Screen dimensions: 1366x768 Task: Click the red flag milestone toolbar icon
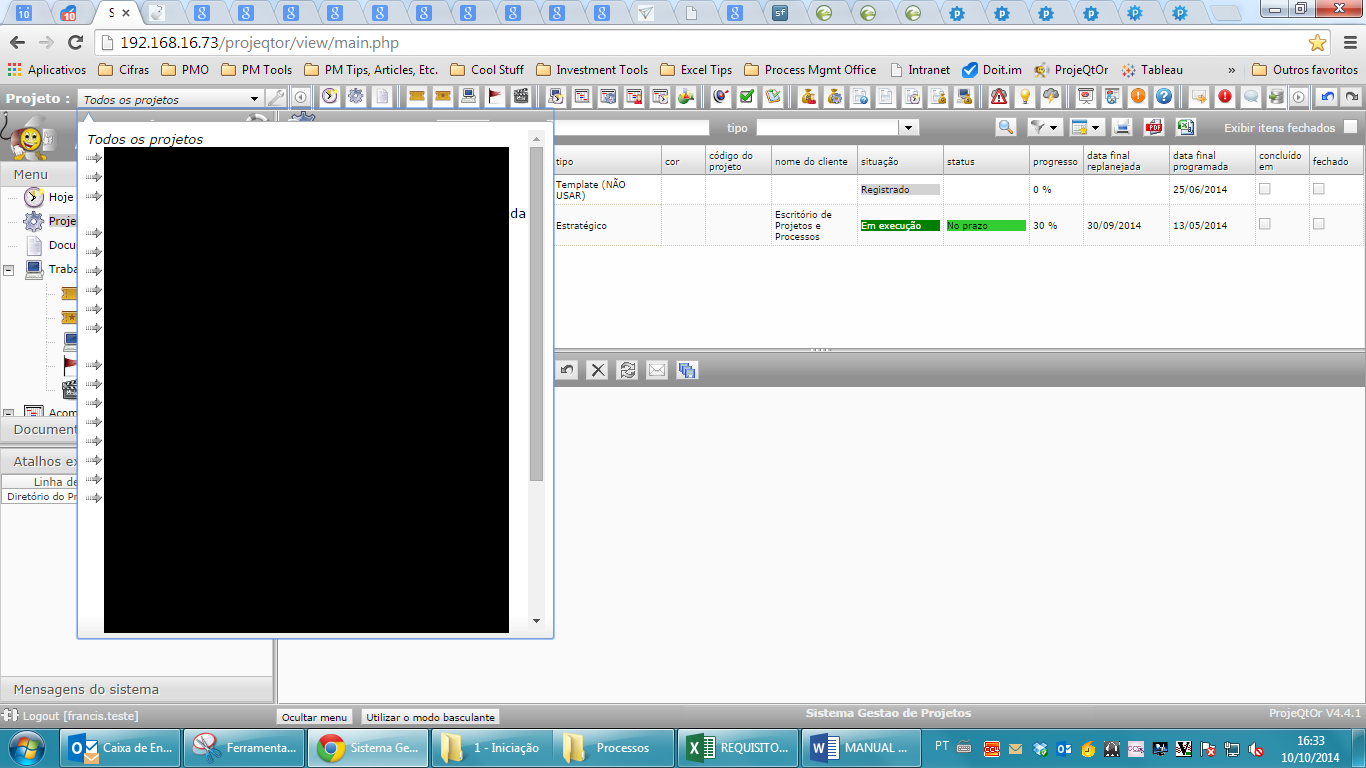coord(495,97)
